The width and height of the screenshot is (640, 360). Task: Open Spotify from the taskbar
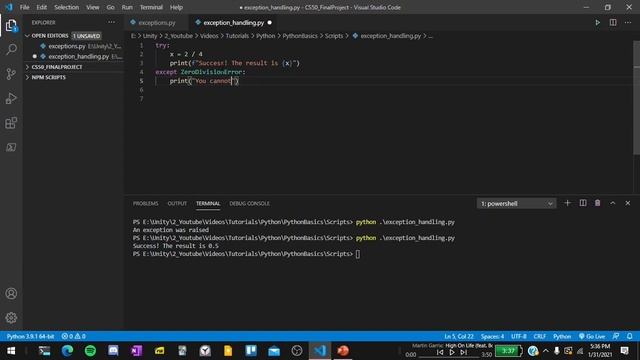[90, 351]
